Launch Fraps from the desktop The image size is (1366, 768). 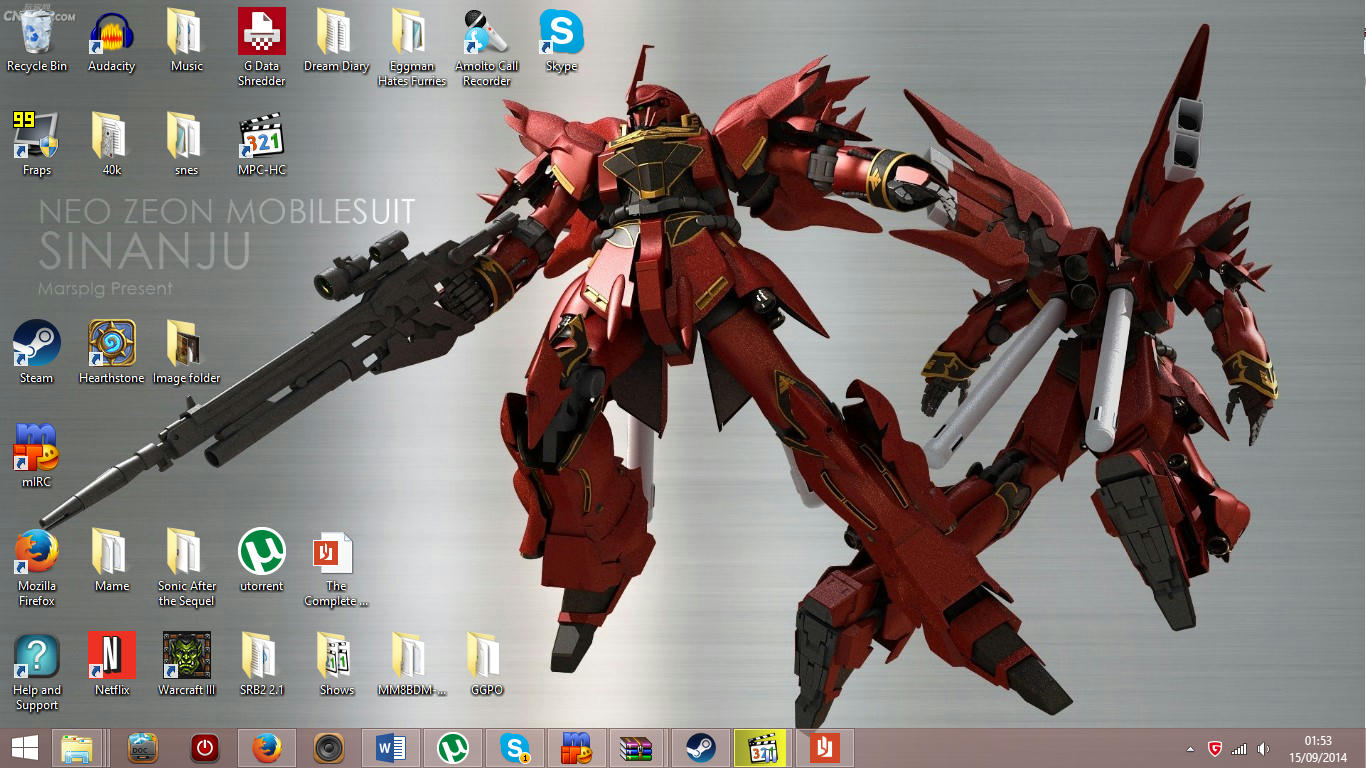tap(37, 145)
